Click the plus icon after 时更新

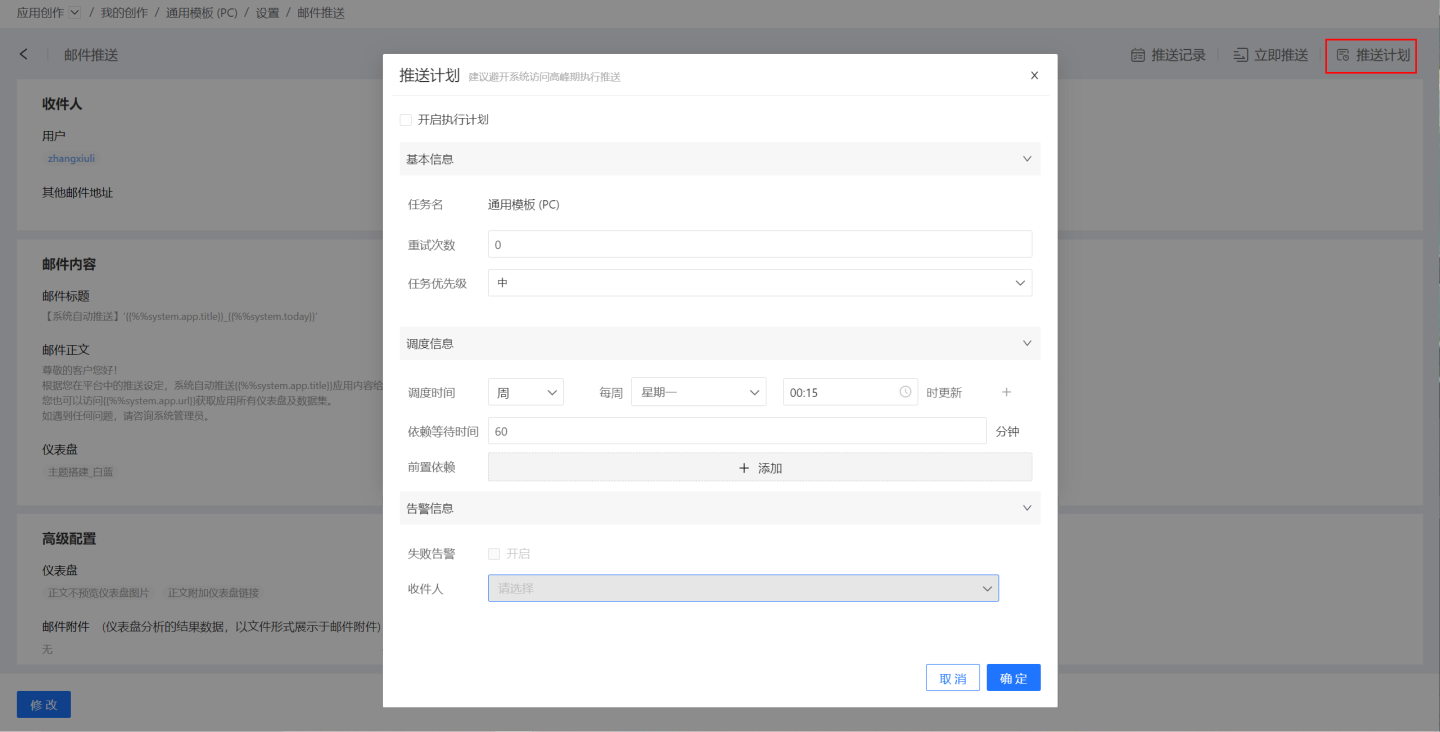tap(1007, 392)
